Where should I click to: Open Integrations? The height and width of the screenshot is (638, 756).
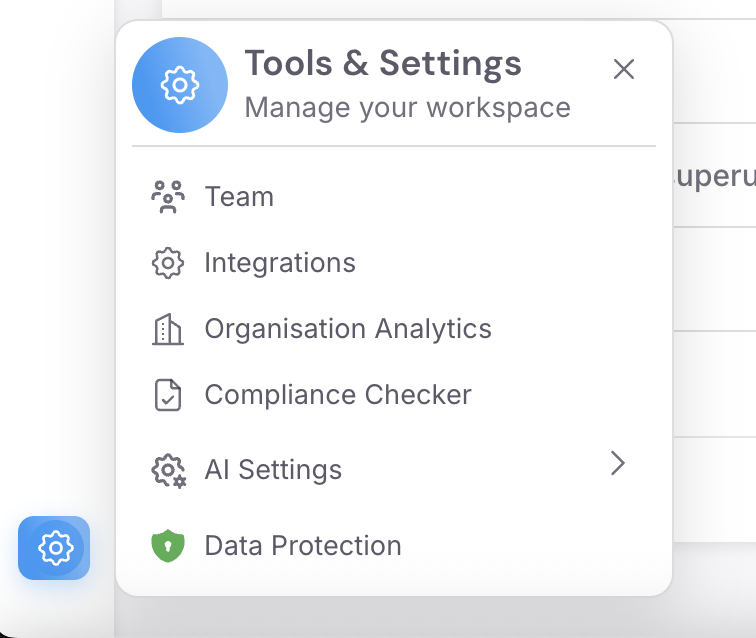pyautogui.click(x=394, y=263)
